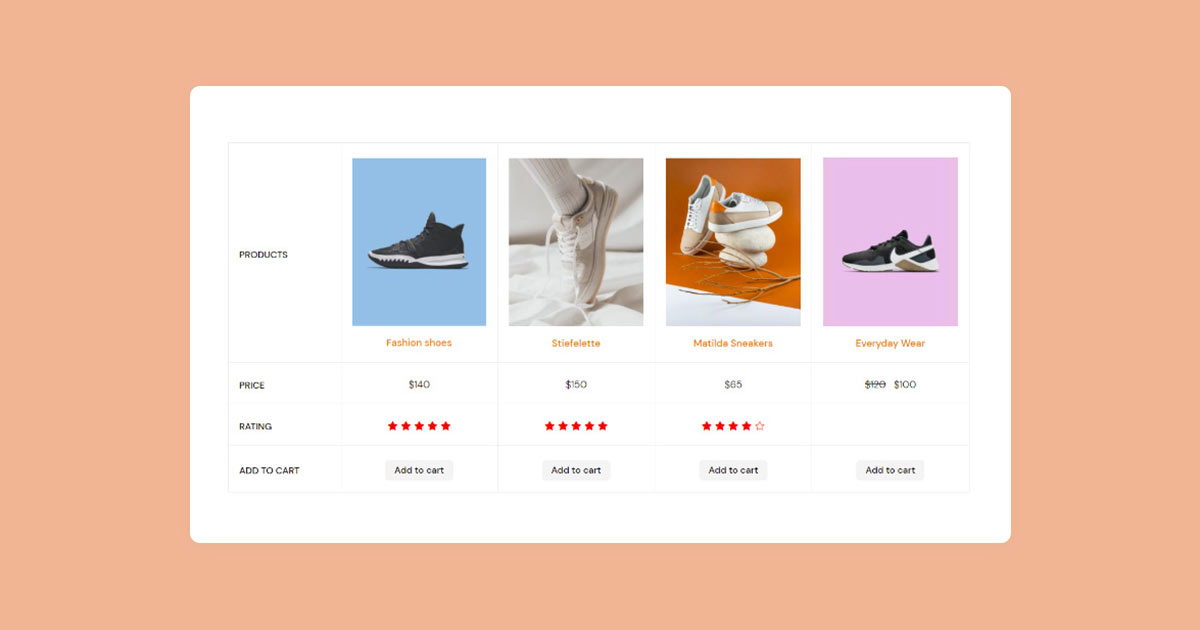The image size is (1200, 630).
Task: View the black high-top sneaker image
Action: tap(419, 242)
